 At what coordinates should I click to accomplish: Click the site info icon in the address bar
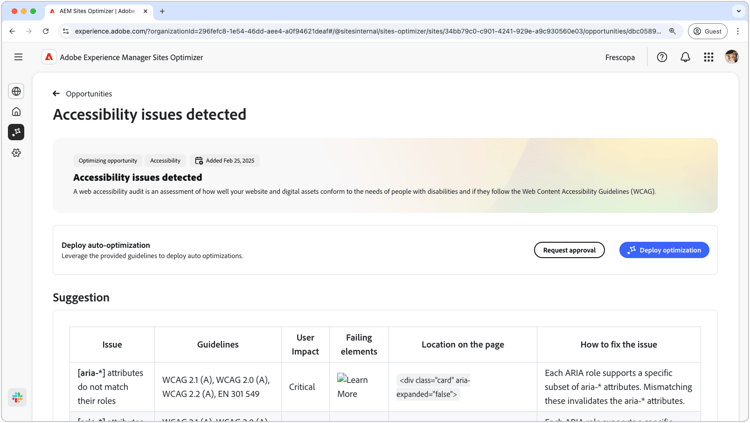click(x=66, y=31)
